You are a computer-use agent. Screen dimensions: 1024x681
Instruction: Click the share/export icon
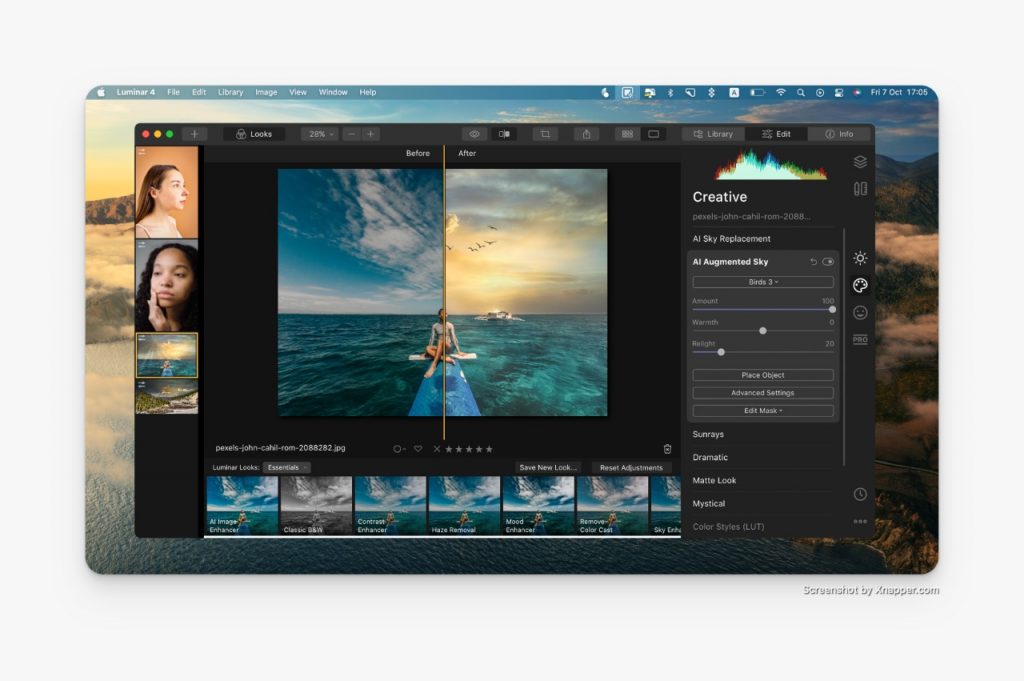[586, 134]
